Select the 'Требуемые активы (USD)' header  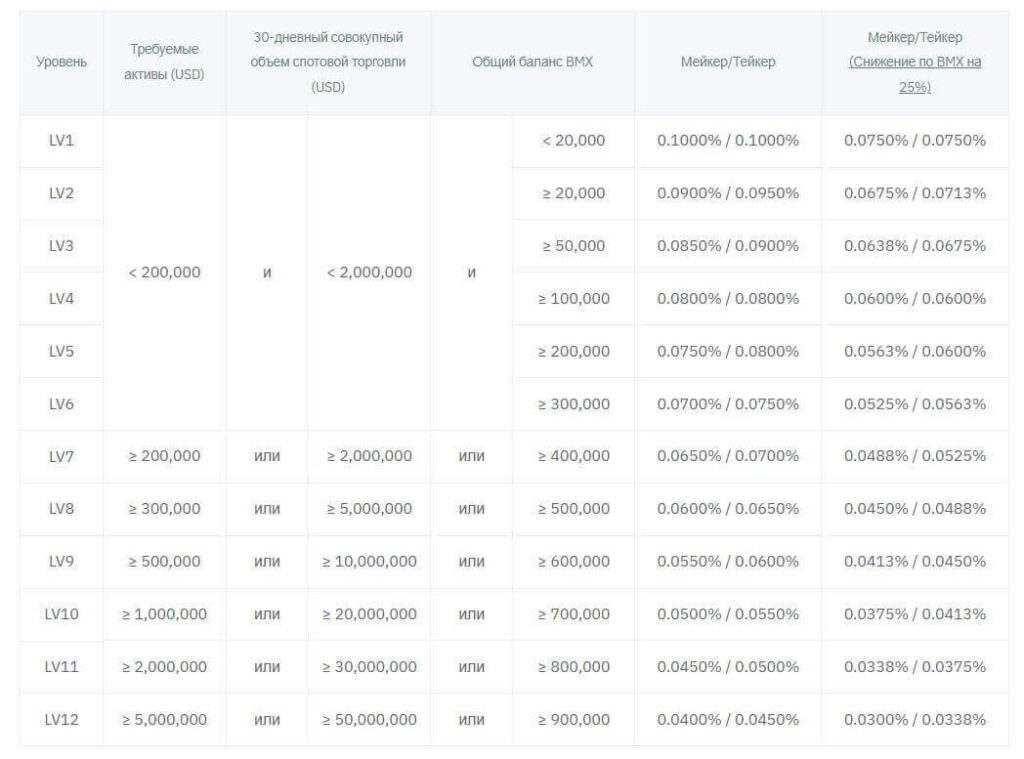click(164, 62)
